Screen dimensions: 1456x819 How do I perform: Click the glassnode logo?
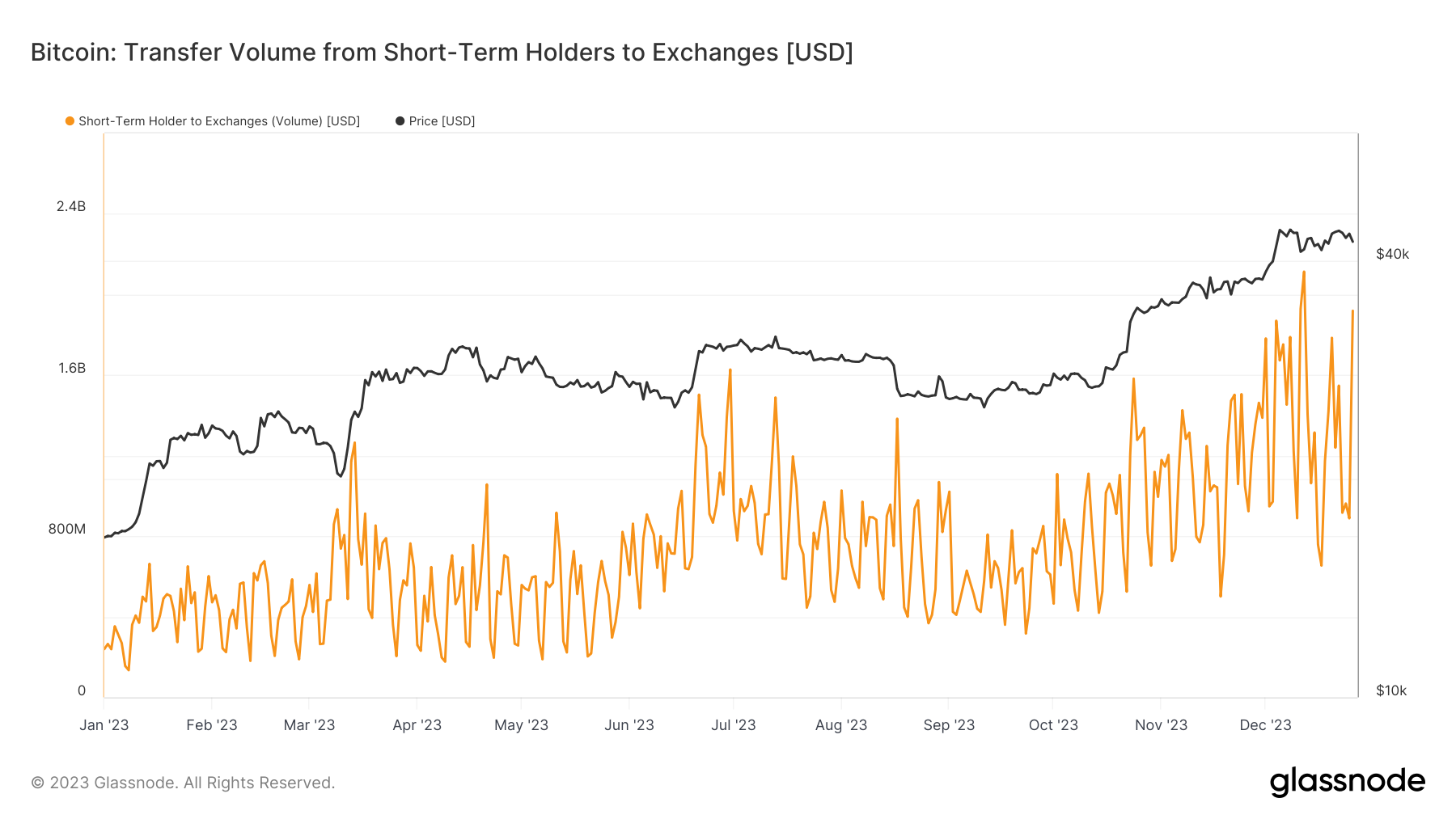(x=1347, y=782)
